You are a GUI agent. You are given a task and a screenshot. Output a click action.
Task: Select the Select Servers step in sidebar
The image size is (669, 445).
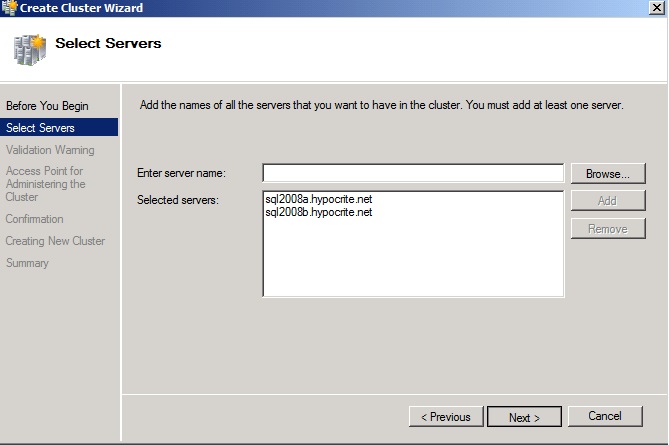click(59, 128)
